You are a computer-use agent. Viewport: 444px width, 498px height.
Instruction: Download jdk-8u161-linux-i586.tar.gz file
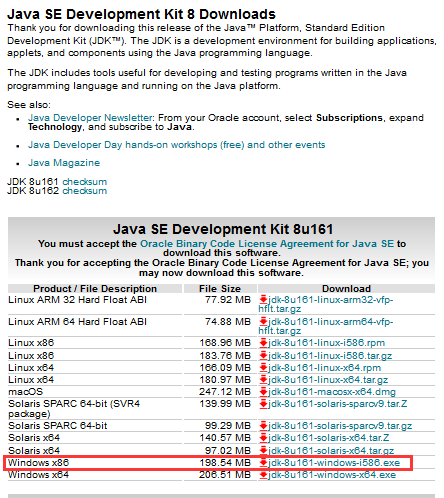pos(330,356)
